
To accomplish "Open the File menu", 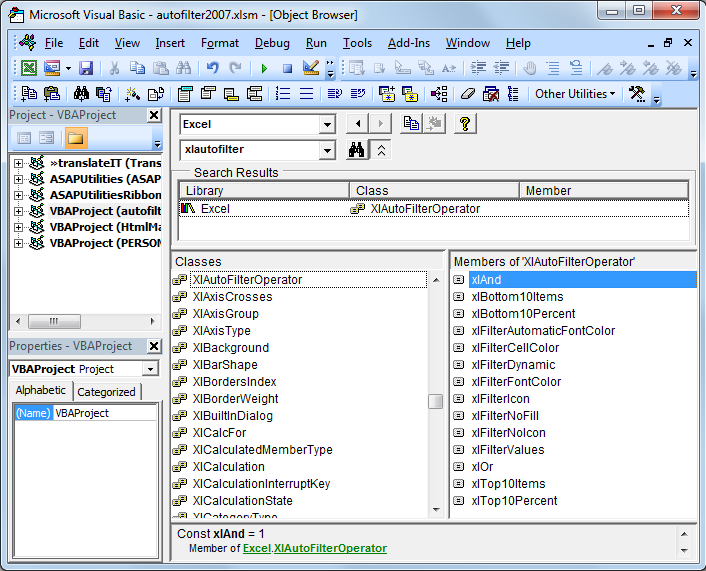I will click(x=54, y=43).
